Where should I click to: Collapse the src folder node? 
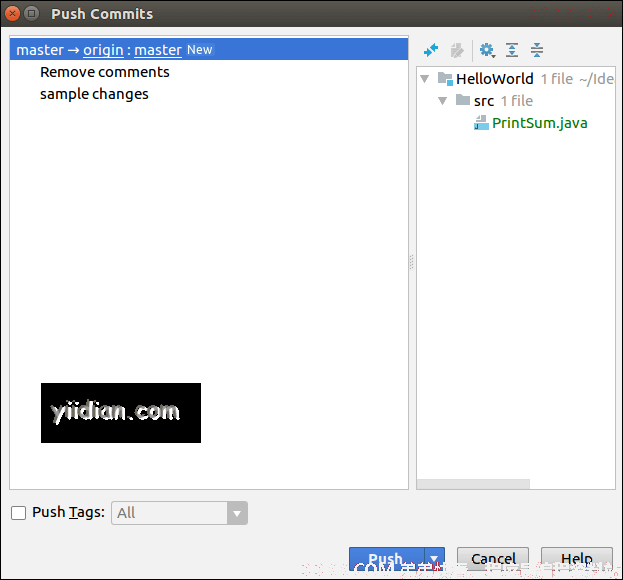442,101
